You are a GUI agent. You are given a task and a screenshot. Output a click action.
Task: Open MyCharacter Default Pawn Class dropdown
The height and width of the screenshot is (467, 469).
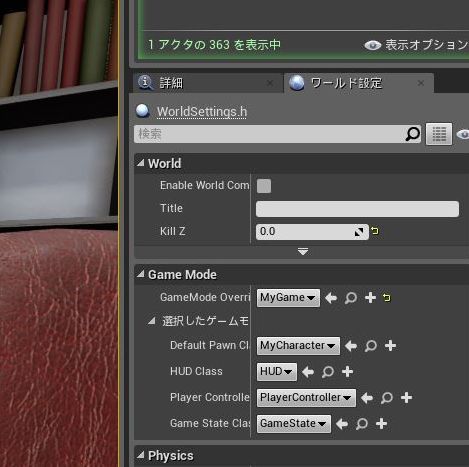coord(298,346)
